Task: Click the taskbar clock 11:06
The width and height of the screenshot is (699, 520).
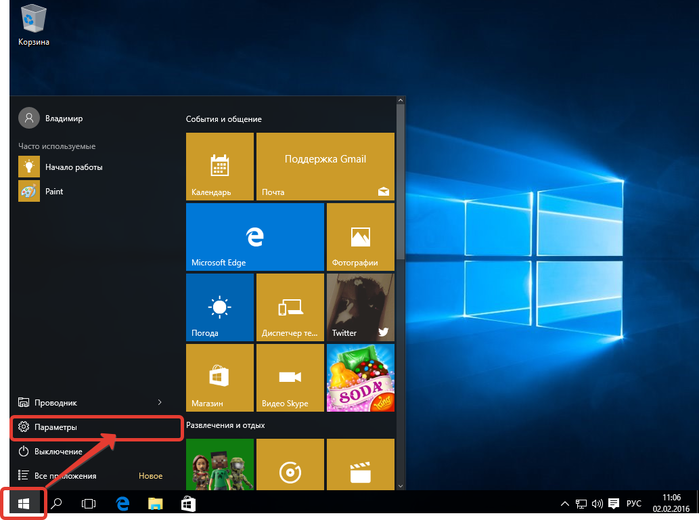Action: 671,503
